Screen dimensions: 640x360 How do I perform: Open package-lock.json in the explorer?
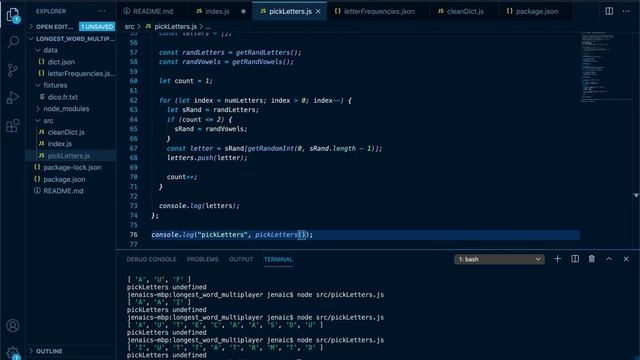coord(72,167)
